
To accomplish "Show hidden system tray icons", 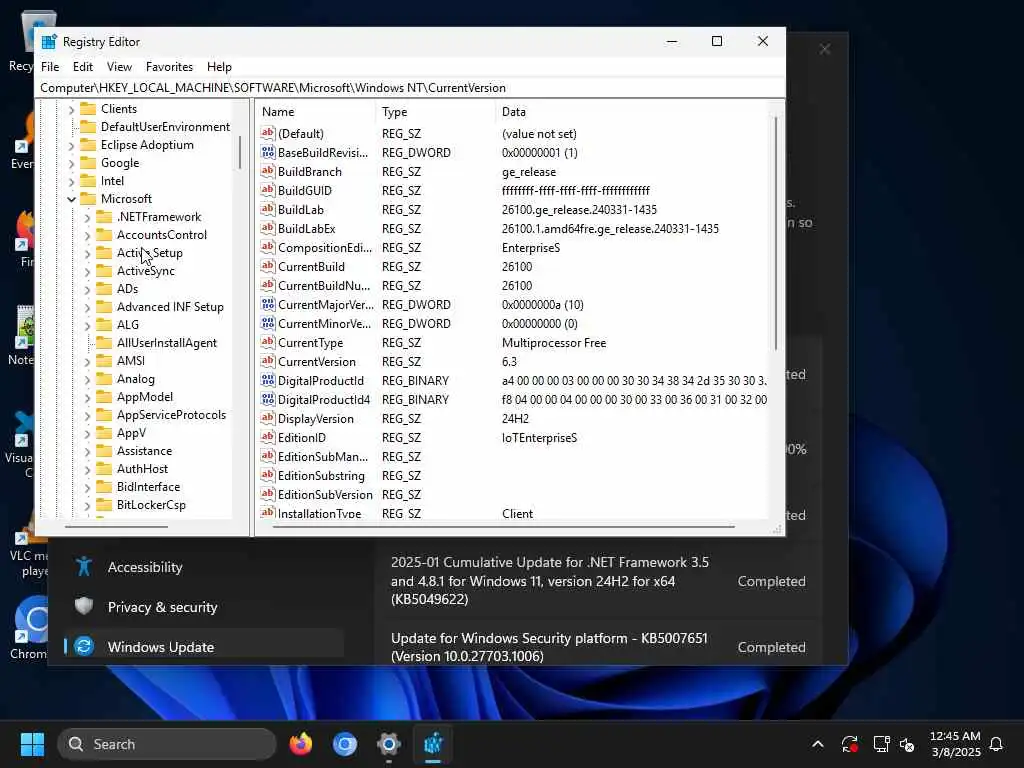I will click(x=818, y=744).
